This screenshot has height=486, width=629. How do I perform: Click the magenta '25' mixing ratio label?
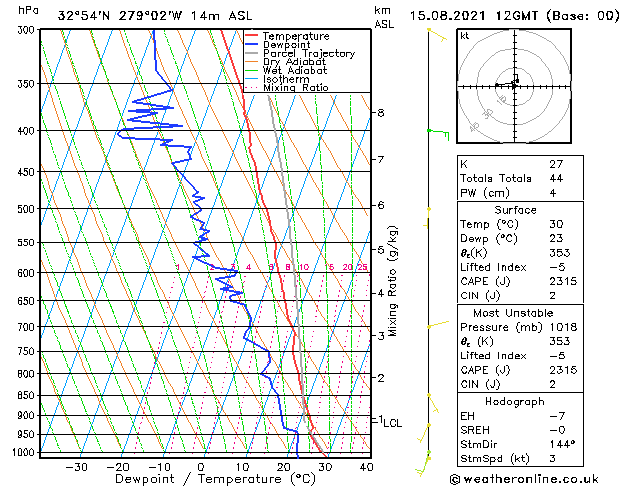click(363, 267)
